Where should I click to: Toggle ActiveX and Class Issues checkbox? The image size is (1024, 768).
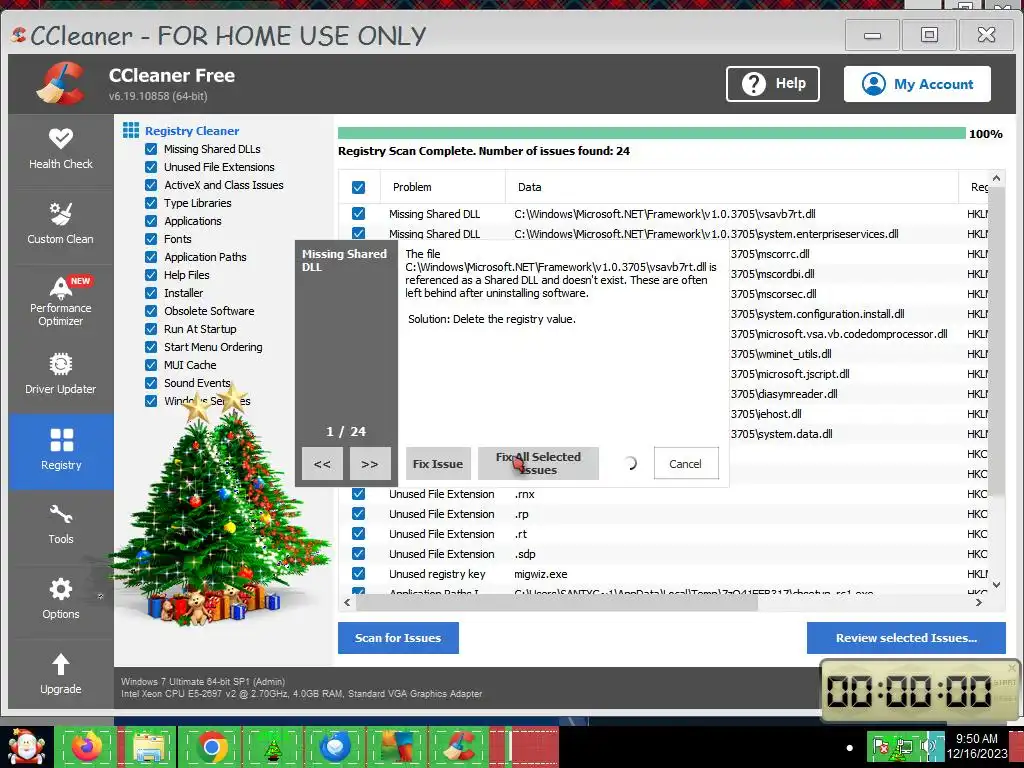[151, 185]
